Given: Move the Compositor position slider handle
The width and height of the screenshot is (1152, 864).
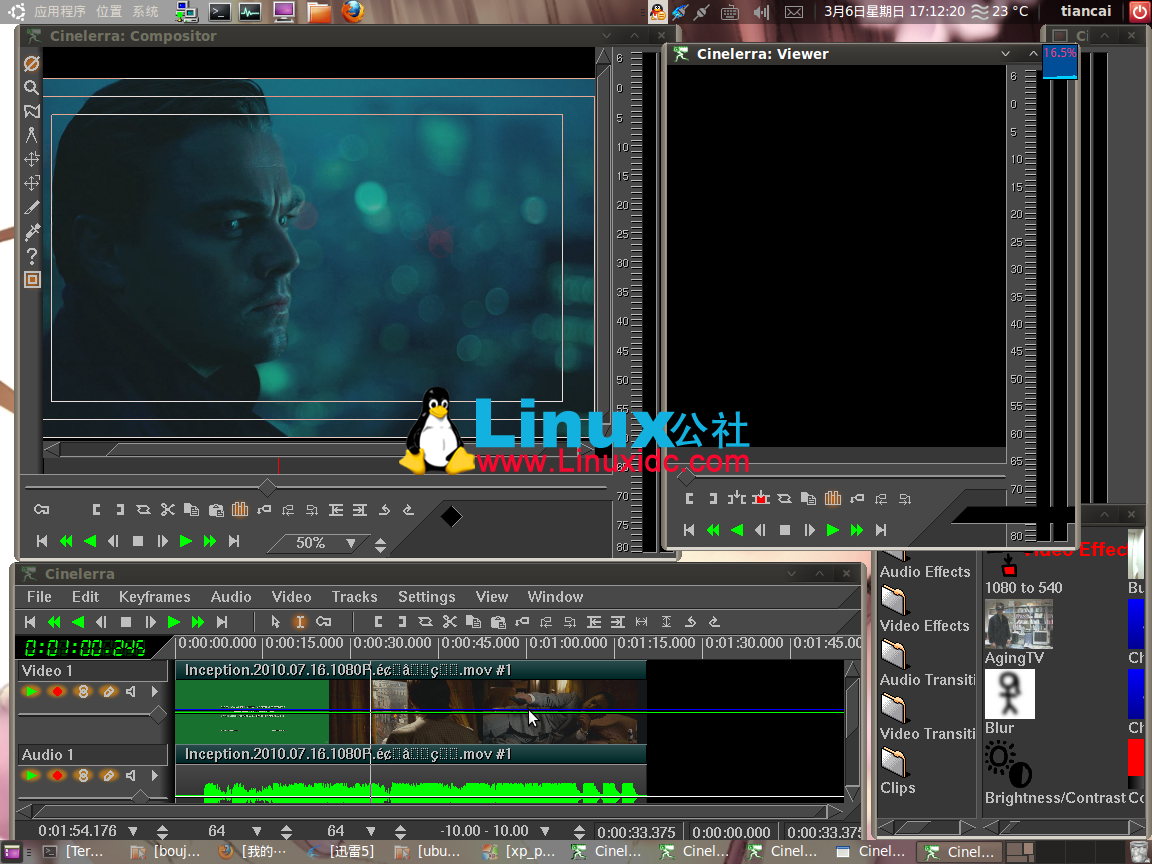Looking at the screenshot, I should click(x=267, y=487).
